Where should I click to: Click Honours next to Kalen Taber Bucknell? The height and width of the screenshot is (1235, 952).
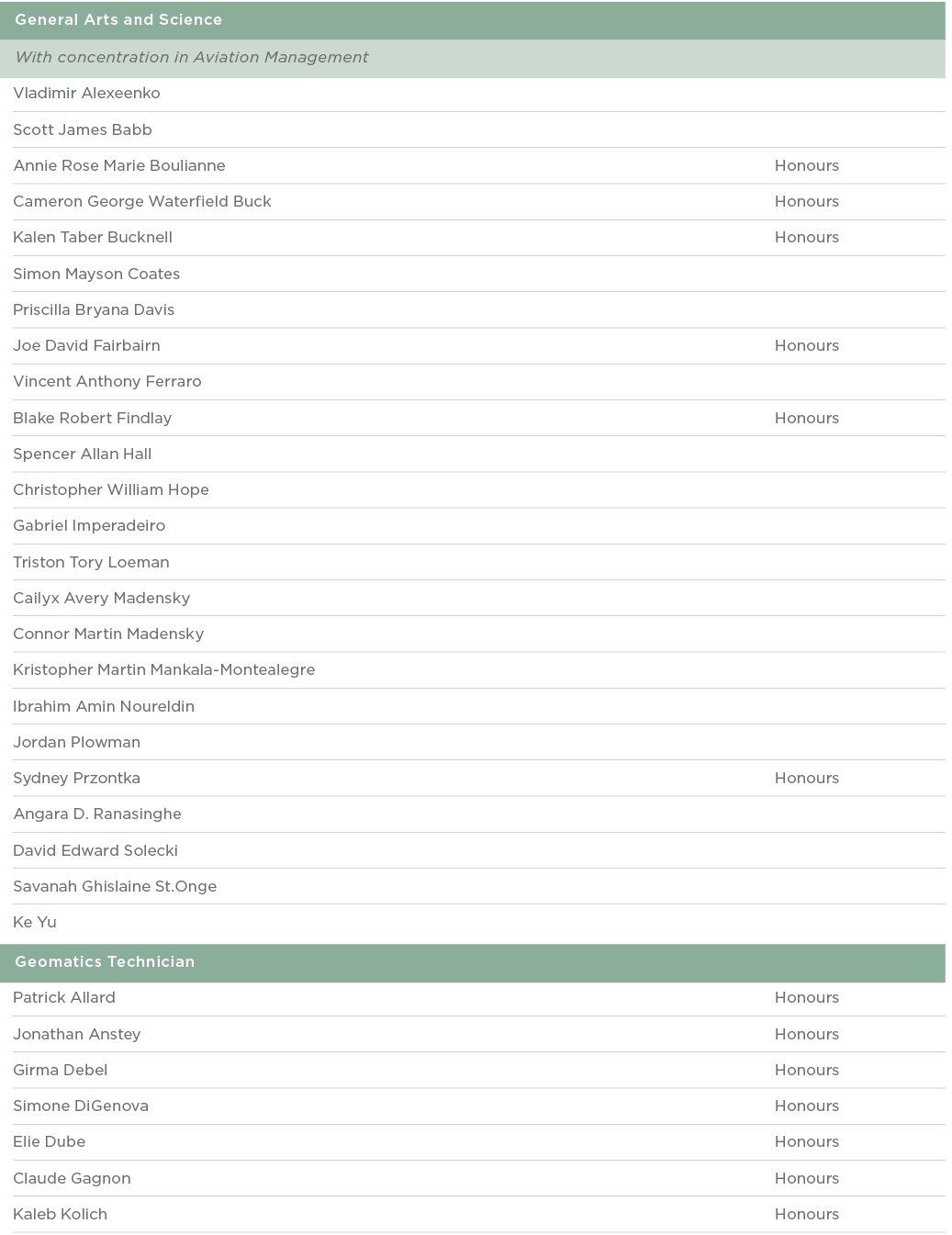pyautogui.click(x=806, y=237)
